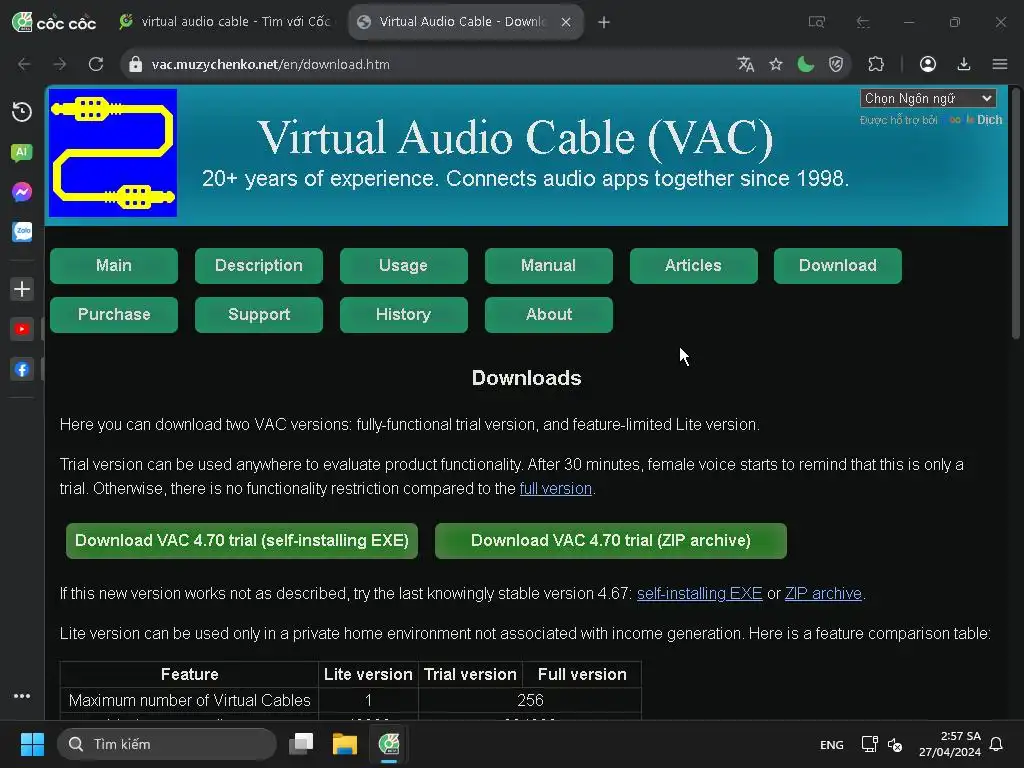Open the Windows Start menu
The image size is (1024, 768).
point(32,744)
